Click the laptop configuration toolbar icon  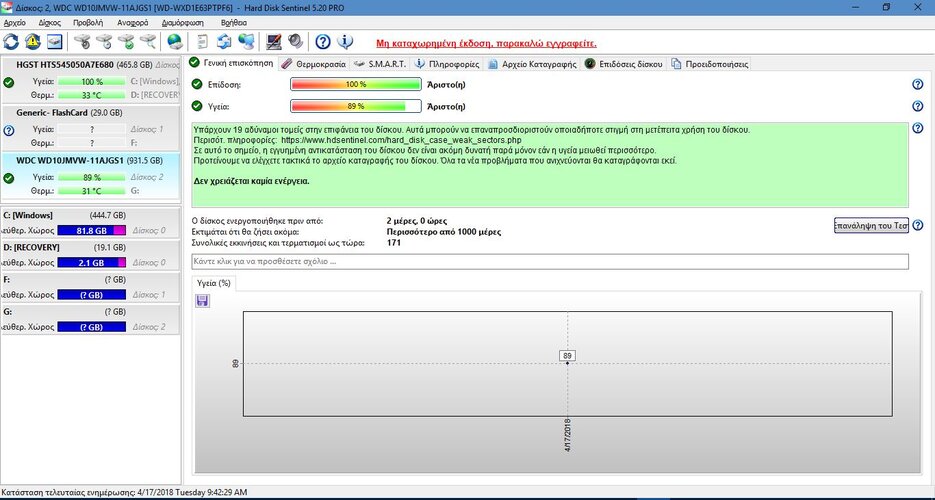(274, 42)
